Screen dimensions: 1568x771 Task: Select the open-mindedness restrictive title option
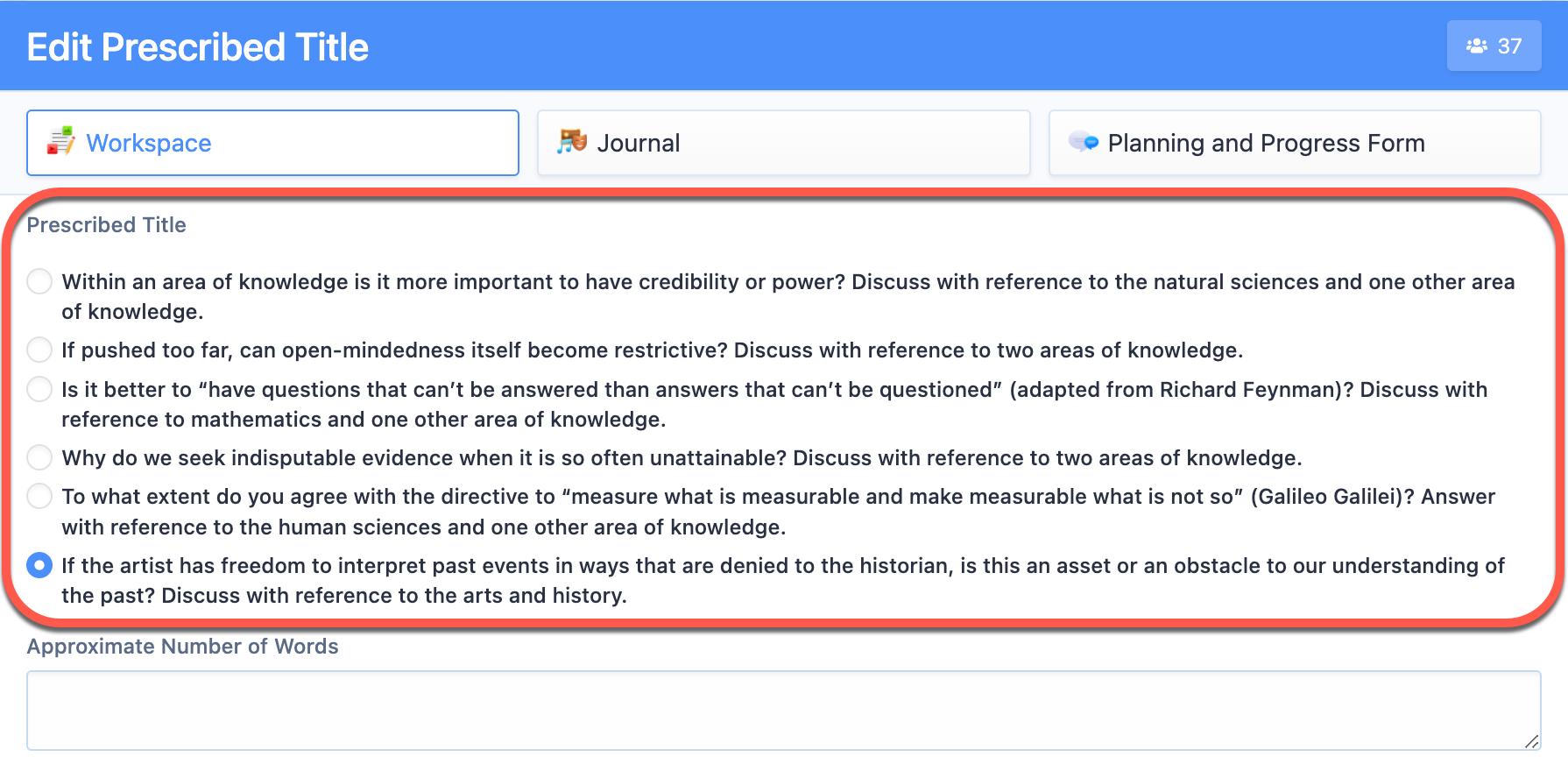click(39, 350)
